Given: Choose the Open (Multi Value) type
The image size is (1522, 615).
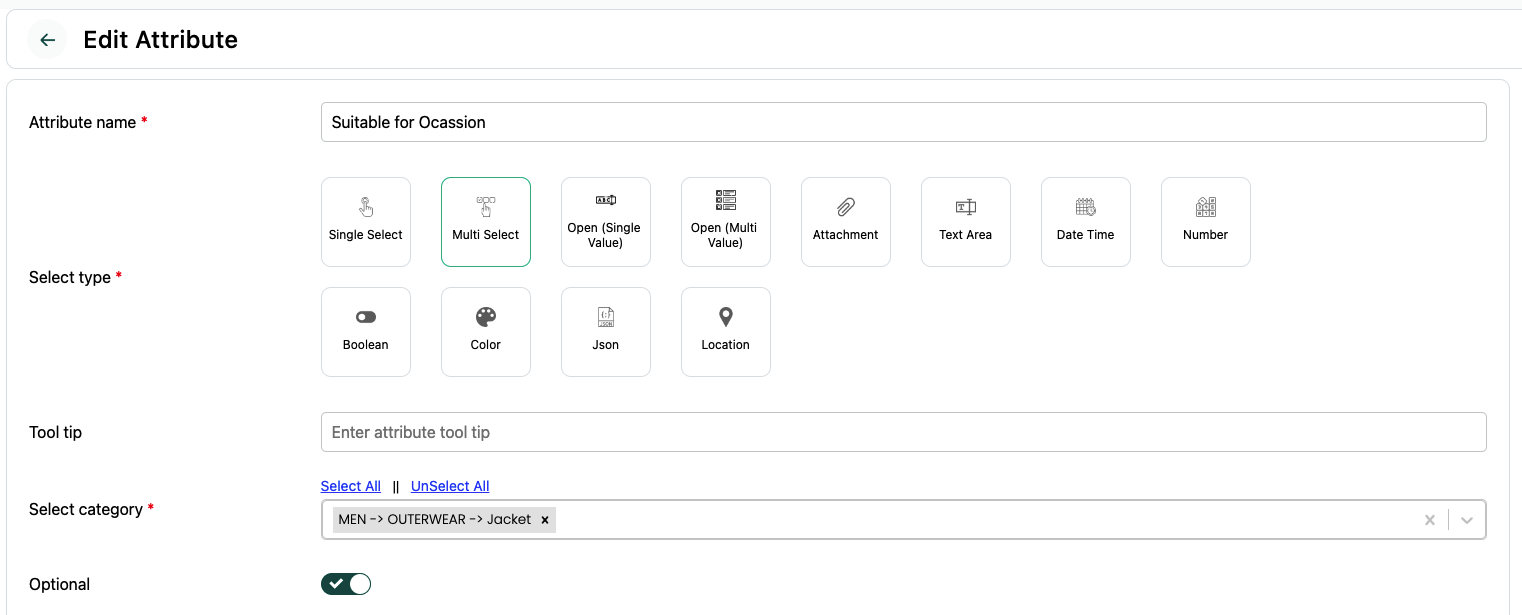Looking at the screenshot, I should coord(725,221).
